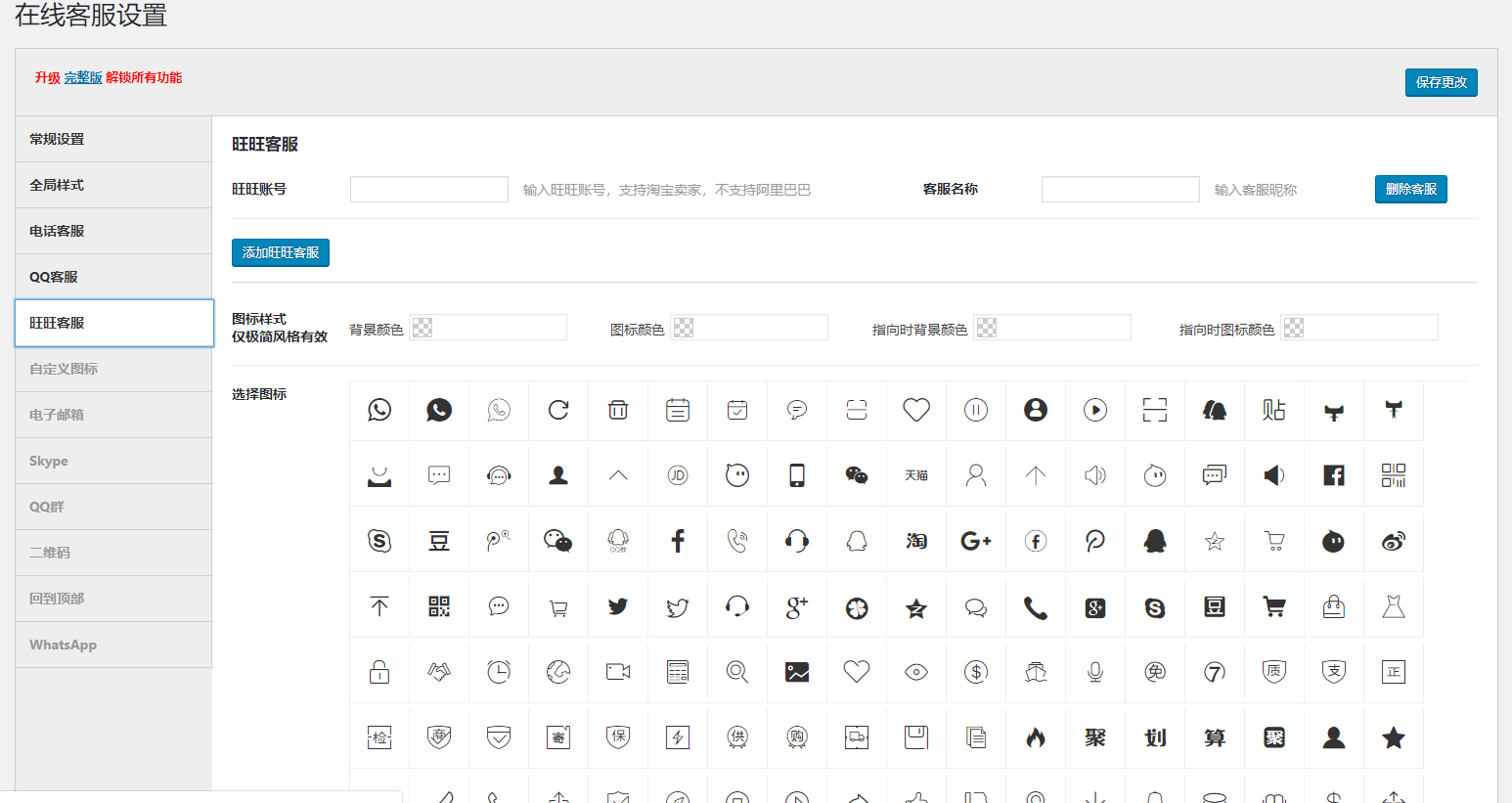
Task: Select the ship icon
Action: coord(1036,672)
